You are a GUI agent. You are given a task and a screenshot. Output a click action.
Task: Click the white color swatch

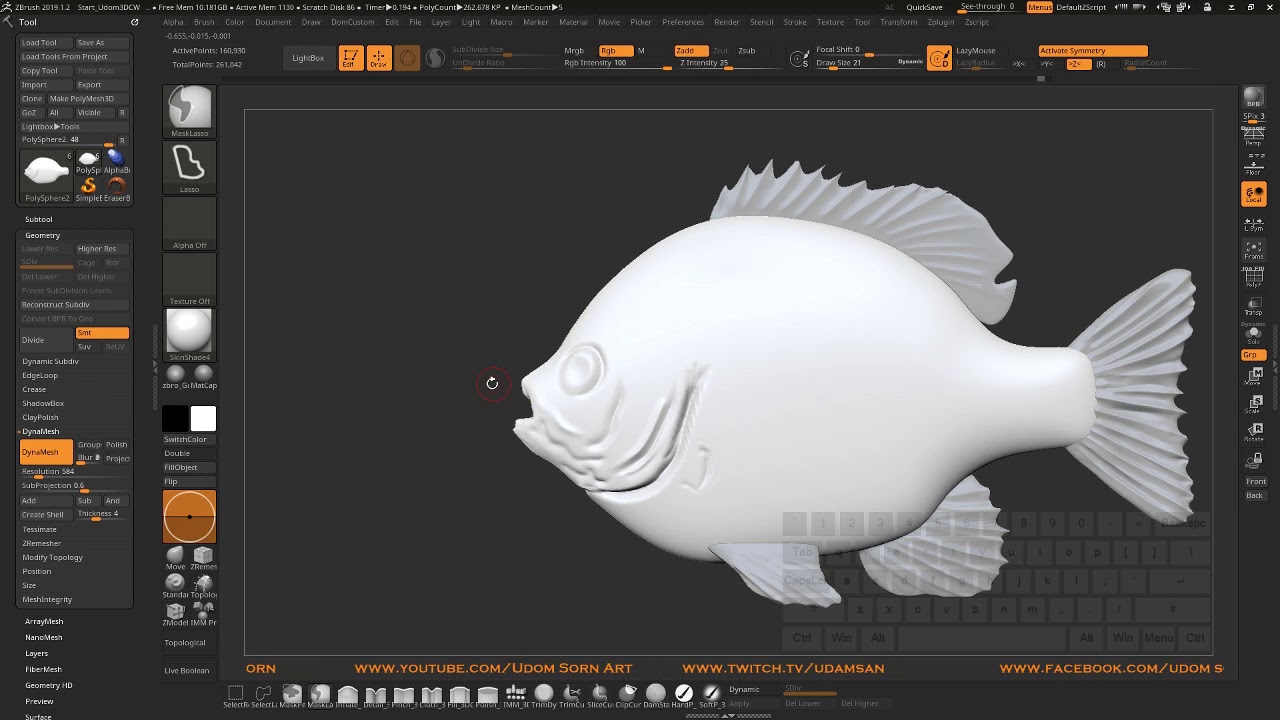tap(203, 419)
